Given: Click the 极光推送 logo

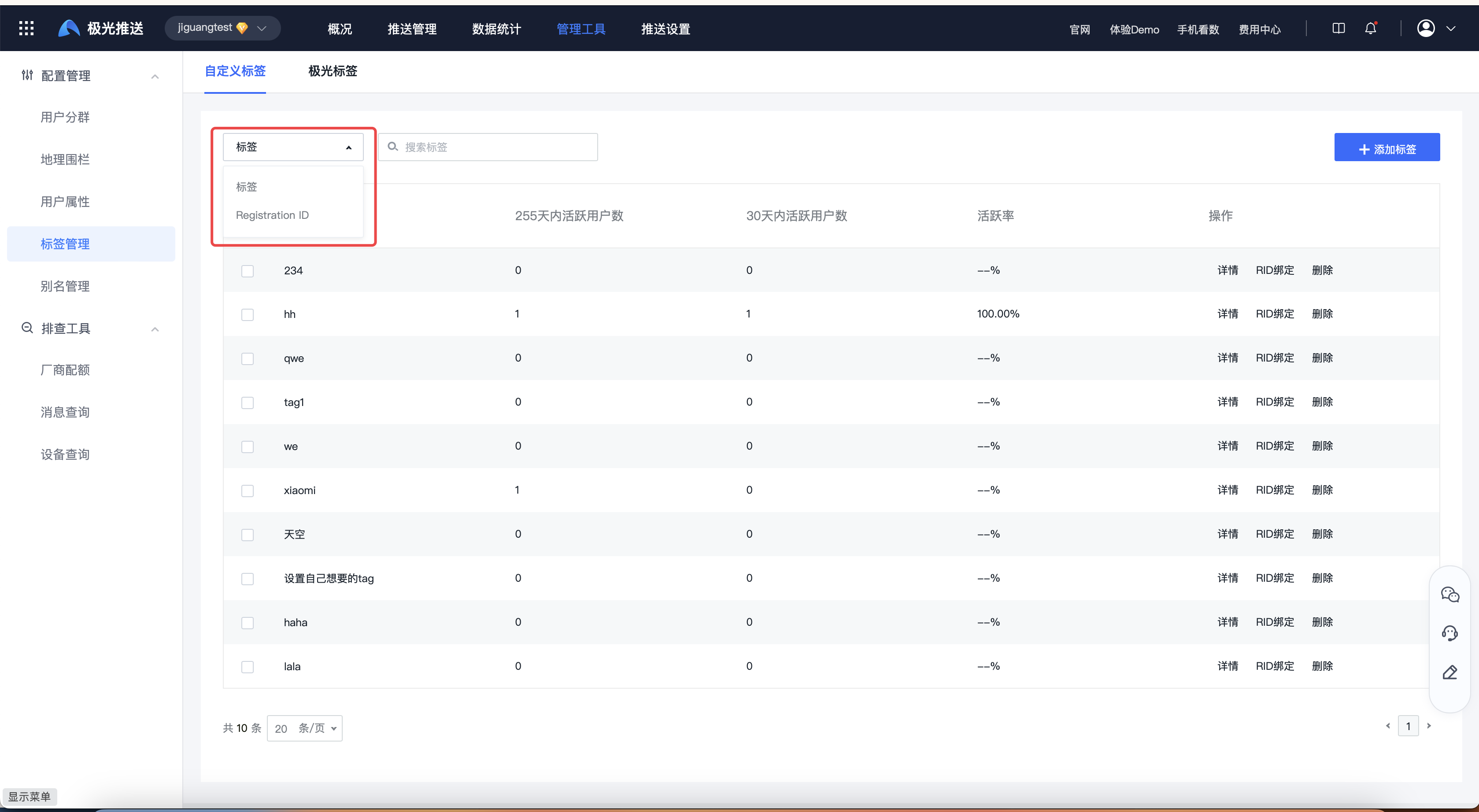Looking at the screenshot, I should [101, 28].
